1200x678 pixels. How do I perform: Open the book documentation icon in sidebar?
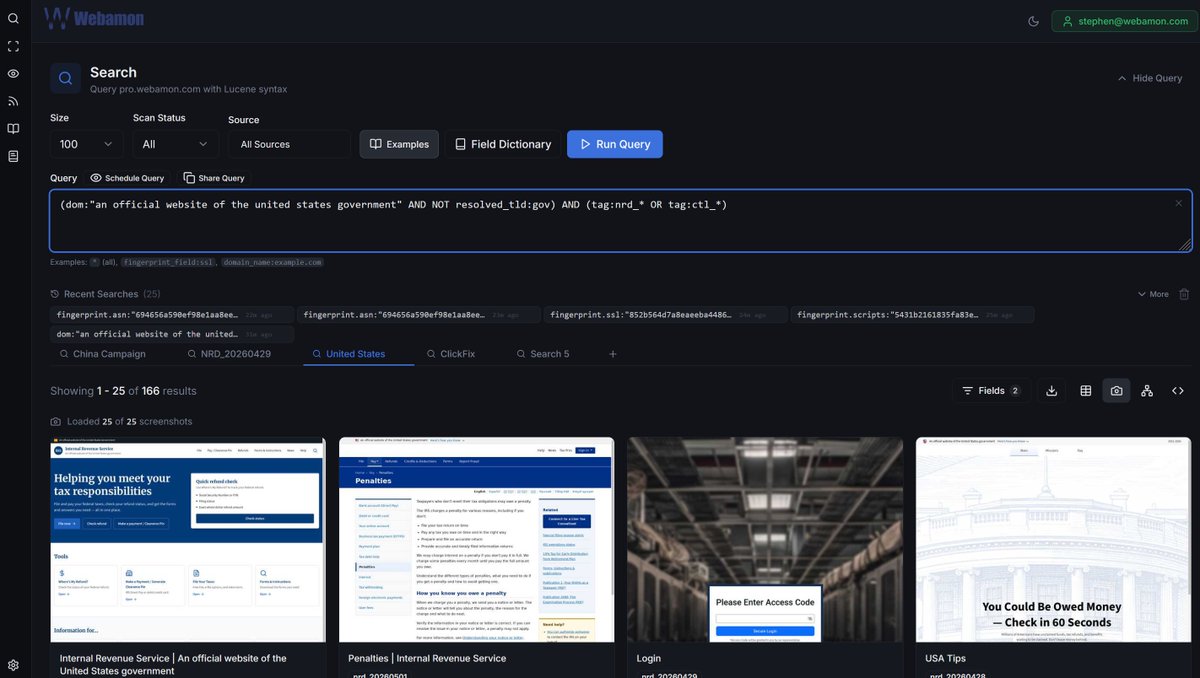[x=13, y=129]
